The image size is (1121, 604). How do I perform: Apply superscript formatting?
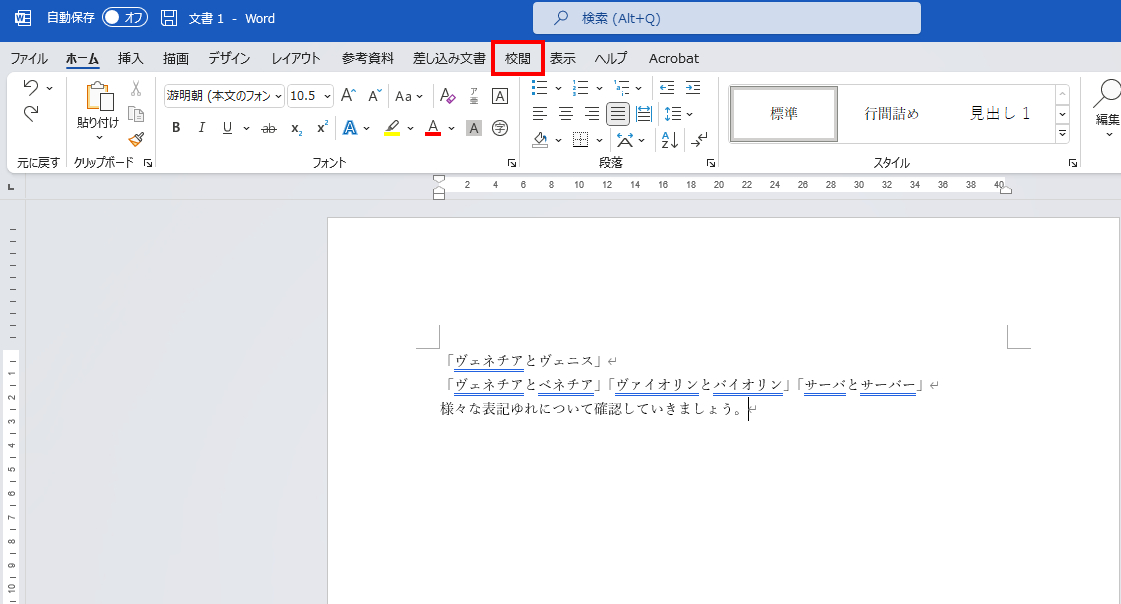tap(322, 128)
